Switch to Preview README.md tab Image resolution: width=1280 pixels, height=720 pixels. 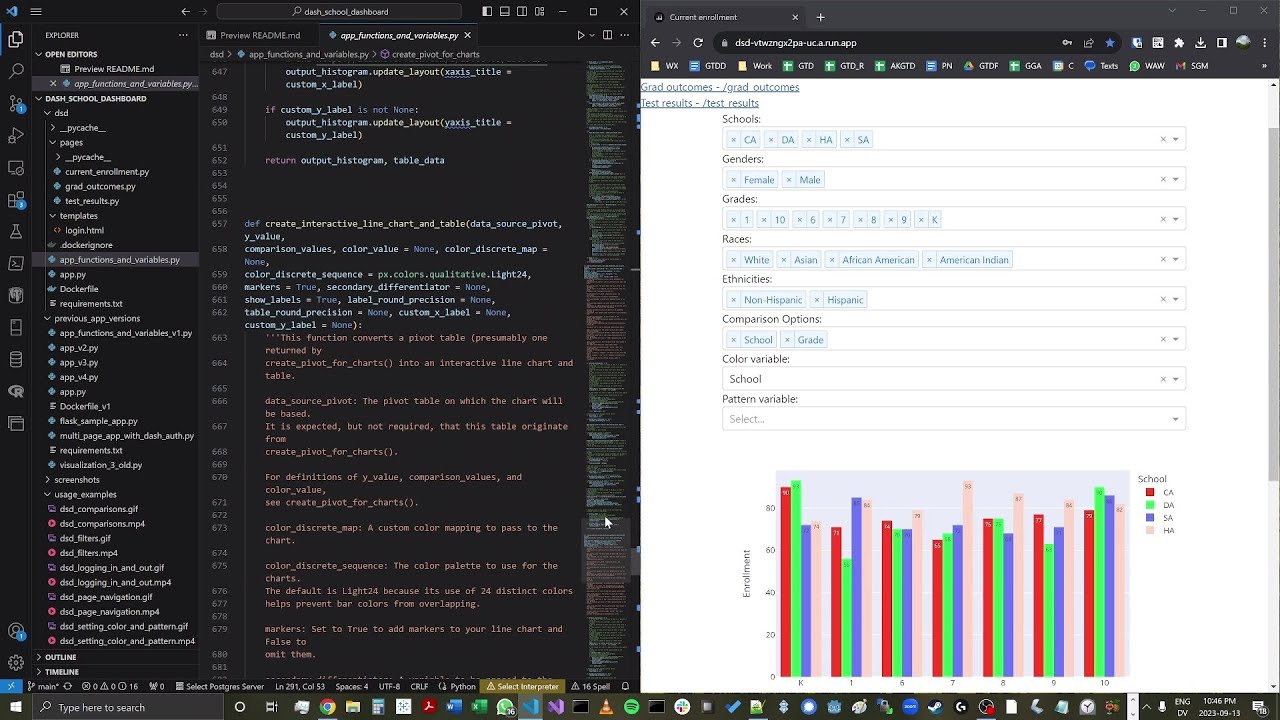tap(260, 35)
